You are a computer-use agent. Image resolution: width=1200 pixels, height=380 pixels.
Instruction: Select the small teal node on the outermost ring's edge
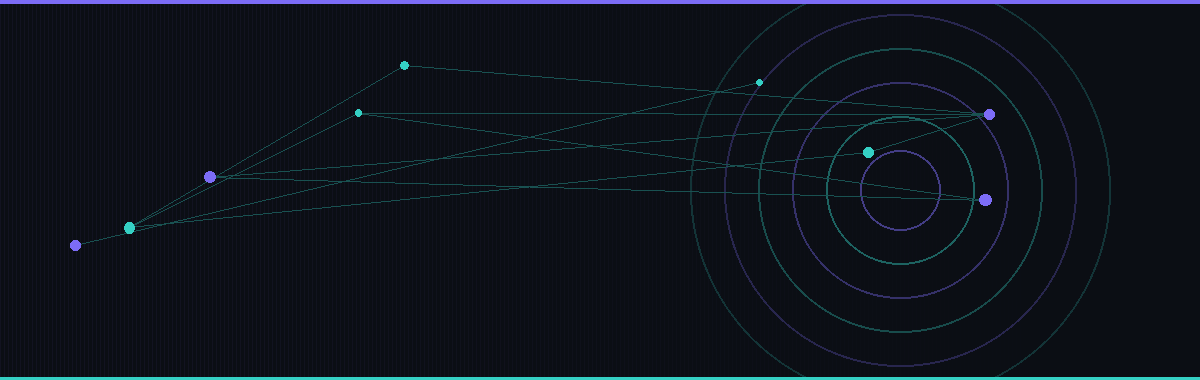click(759, 82)
